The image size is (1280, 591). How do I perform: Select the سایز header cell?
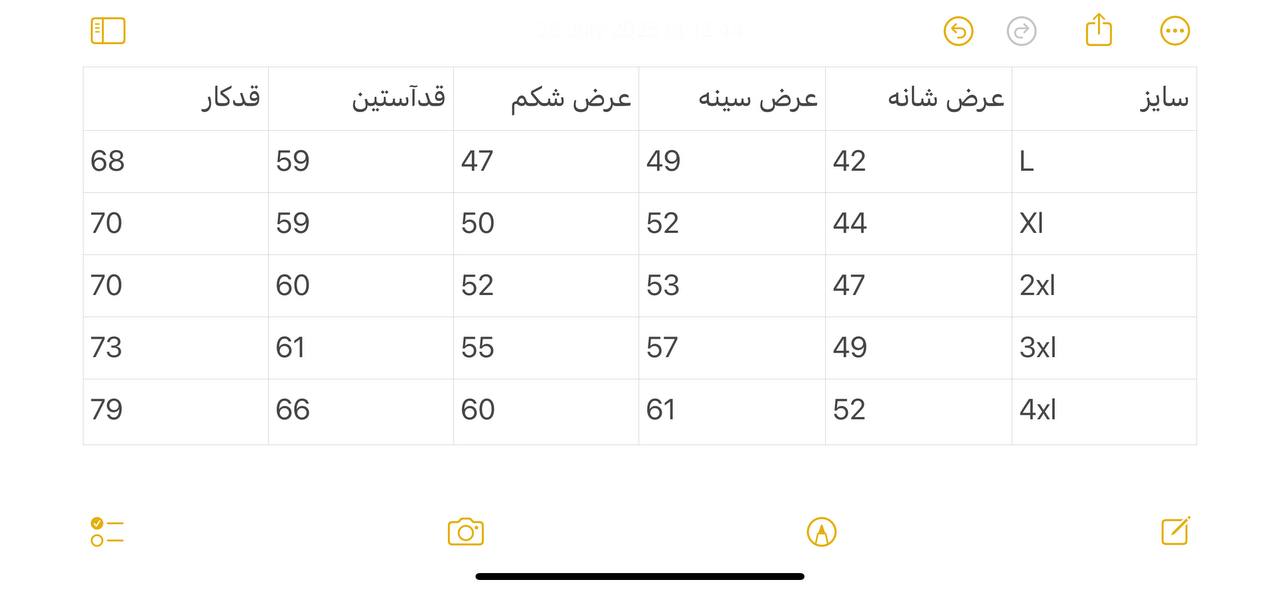1104,98
